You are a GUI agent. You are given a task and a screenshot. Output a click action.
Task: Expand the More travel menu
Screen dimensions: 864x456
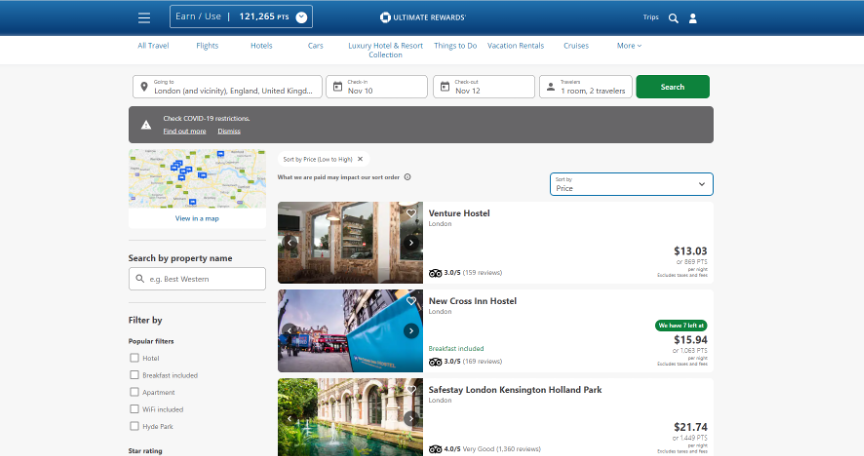tap(628, 46)
